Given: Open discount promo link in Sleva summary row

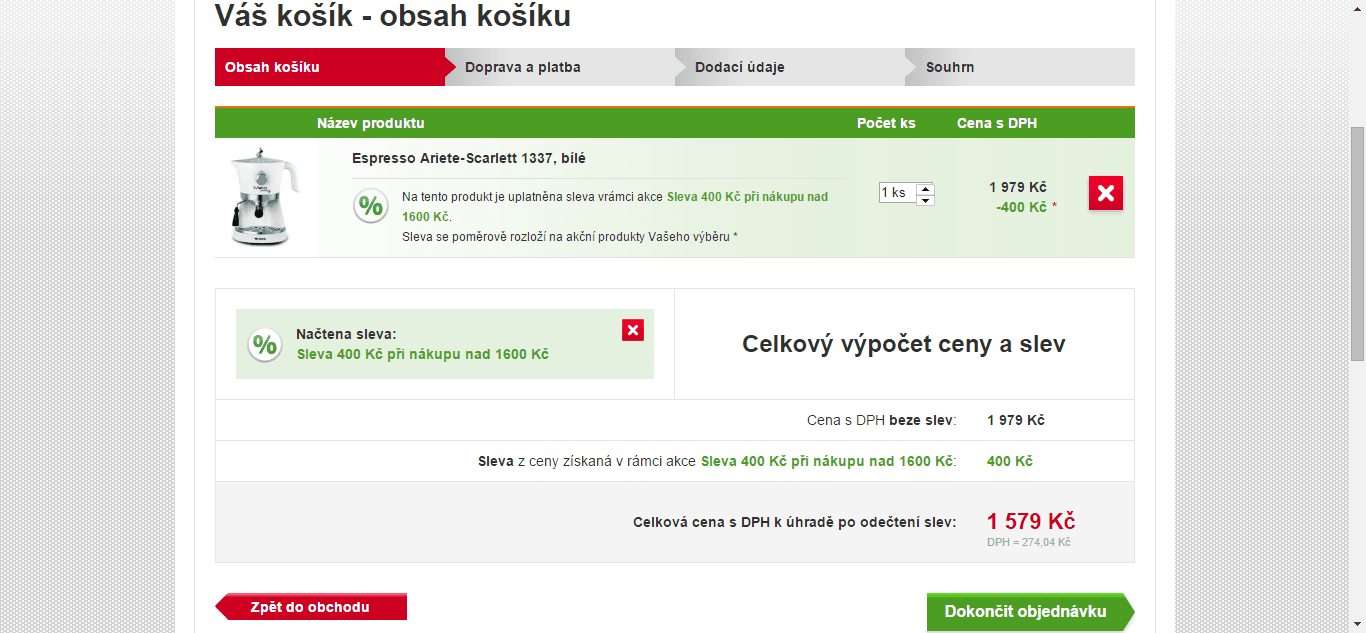Looking at the screenshot, I should (826, 461).
